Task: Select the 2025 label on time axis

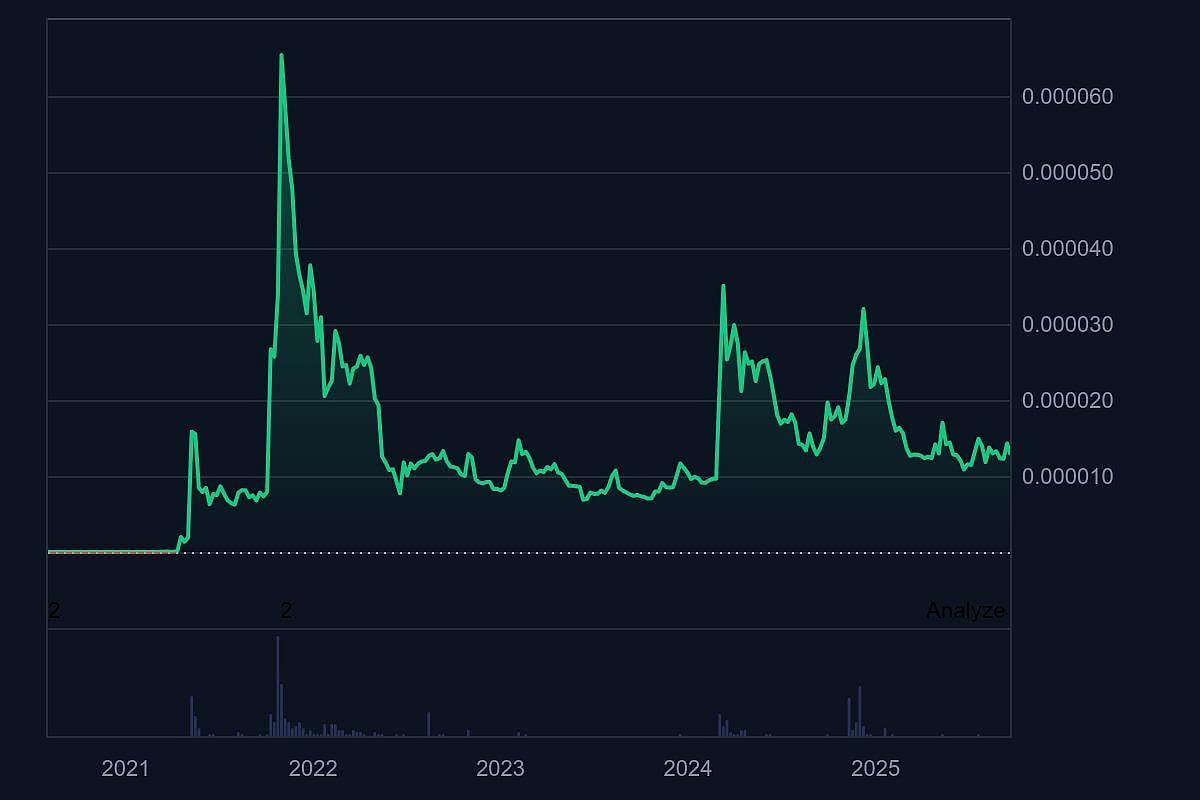Action: tap(875, 769)
